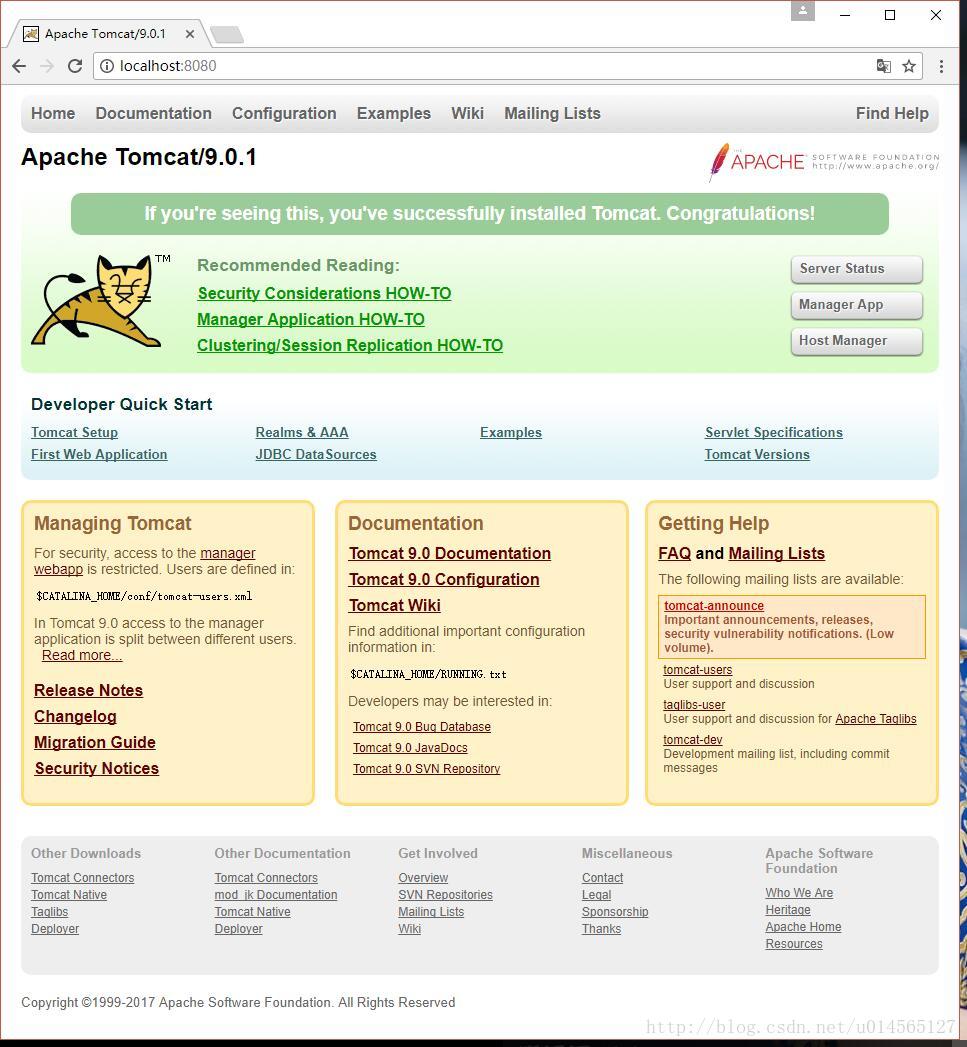Open the FAQ link in Getting Help
Image resolution: width=967 pixels, height=1047 pixels.
click(x=674, y=554)
